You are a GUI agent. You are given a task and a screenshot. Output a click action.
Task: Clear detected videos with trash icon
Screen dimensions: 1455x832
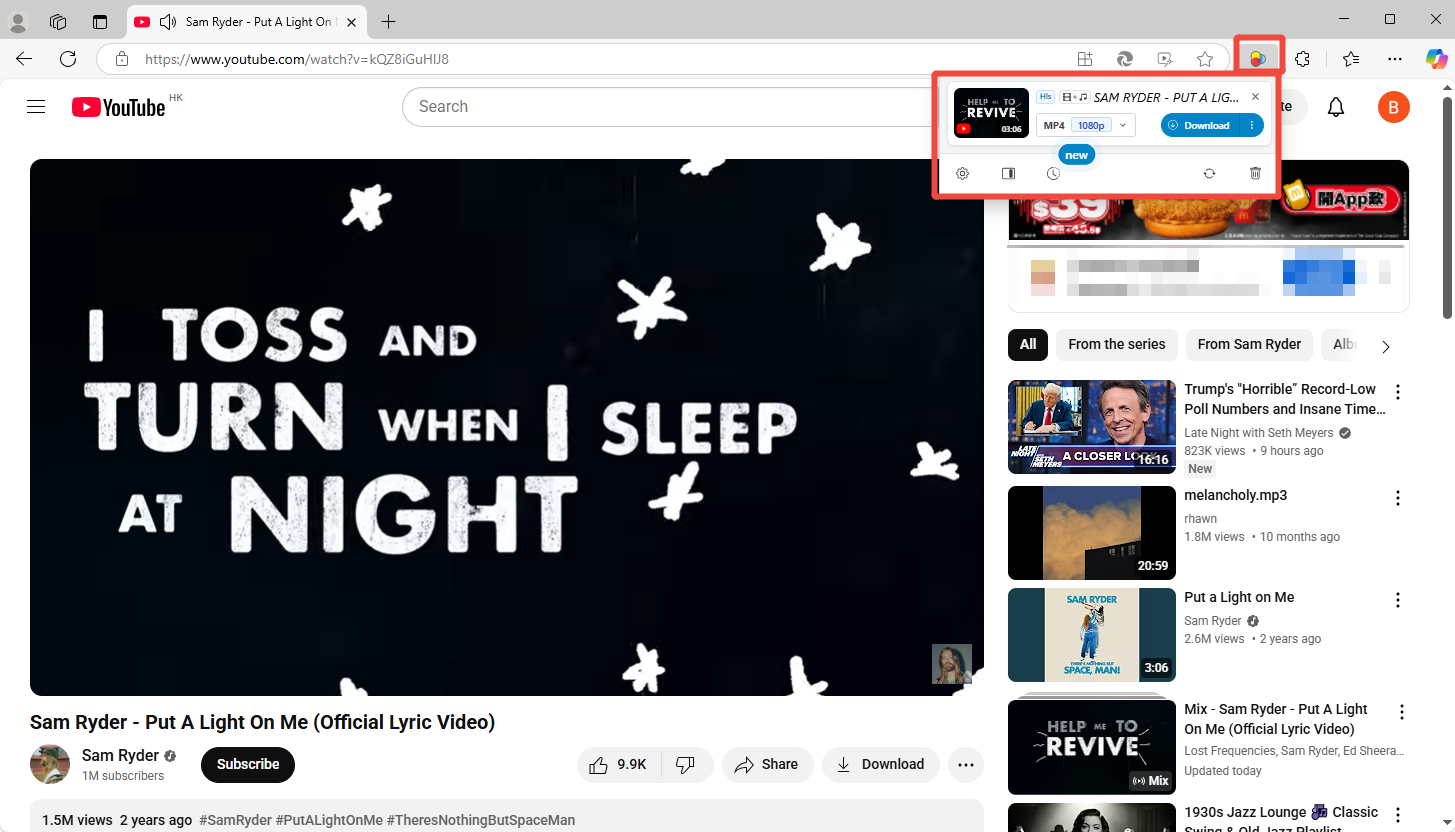[x=1255, y=174]
